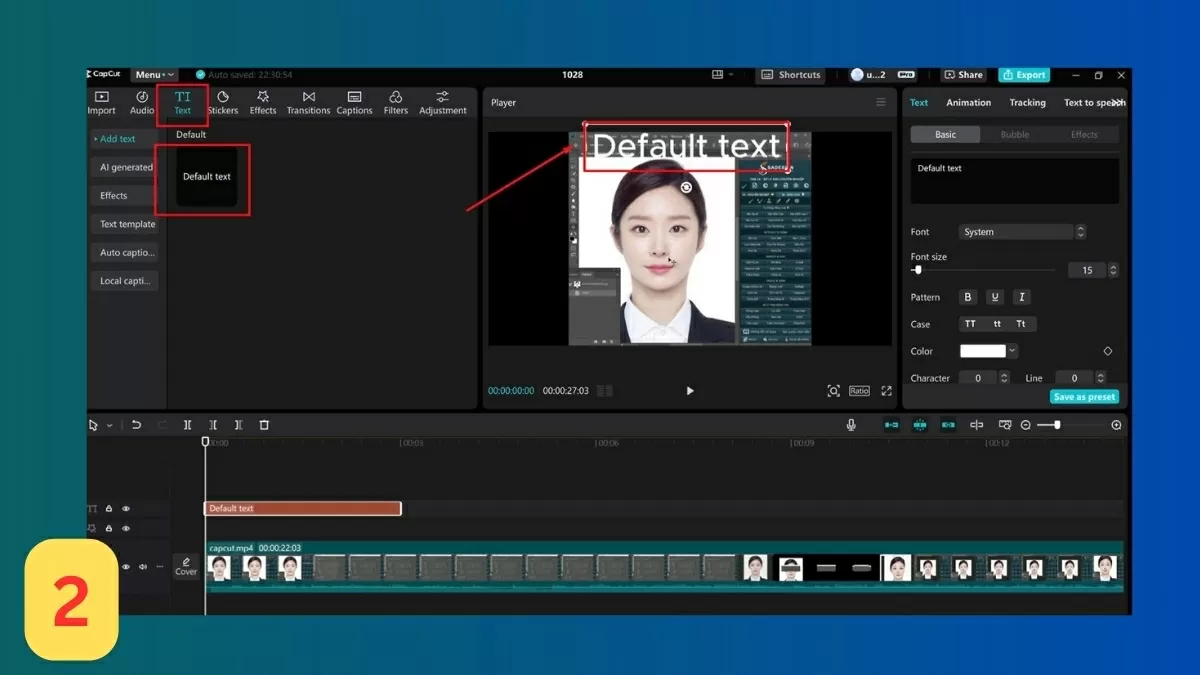Open the Stickers panel
The height and width of the screenshot is (675, 1200).
coord(223,103)
